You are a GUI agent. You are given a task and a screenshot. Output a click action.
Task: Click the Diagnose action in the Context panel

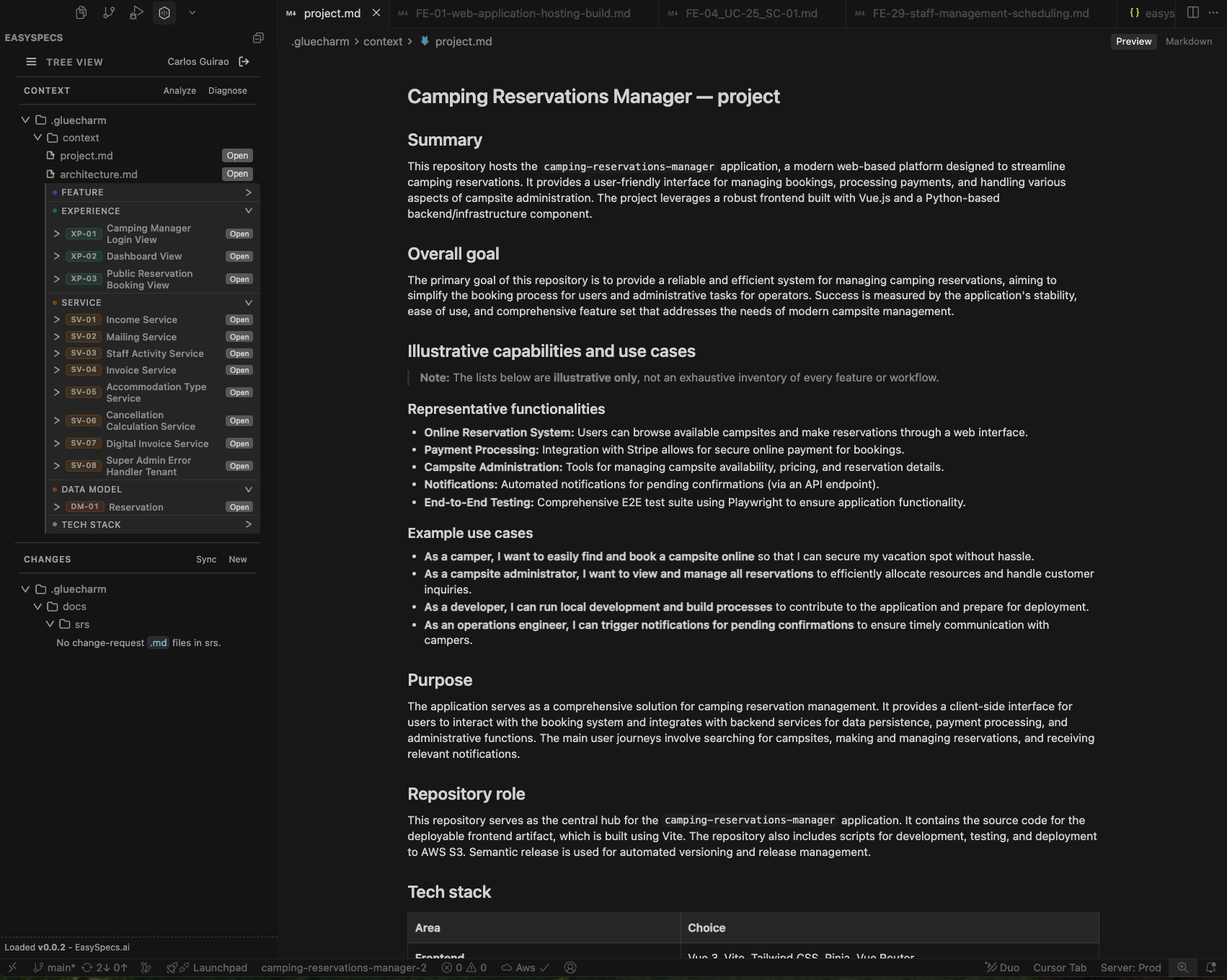click(227, 90)
